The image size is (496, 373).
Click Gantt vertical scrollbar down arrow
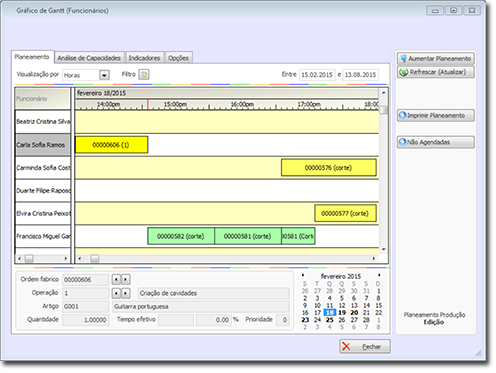[x=384, y=249]
